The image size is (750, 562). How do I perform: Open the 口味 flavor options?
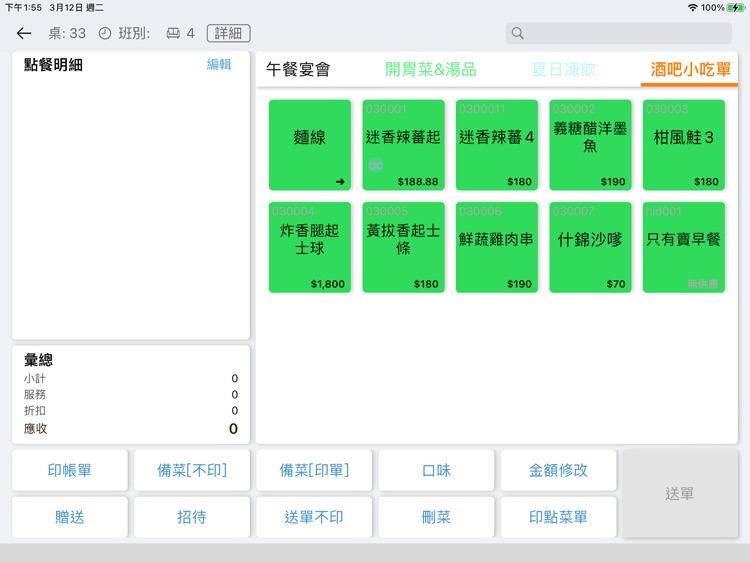(x=436, y=470)
